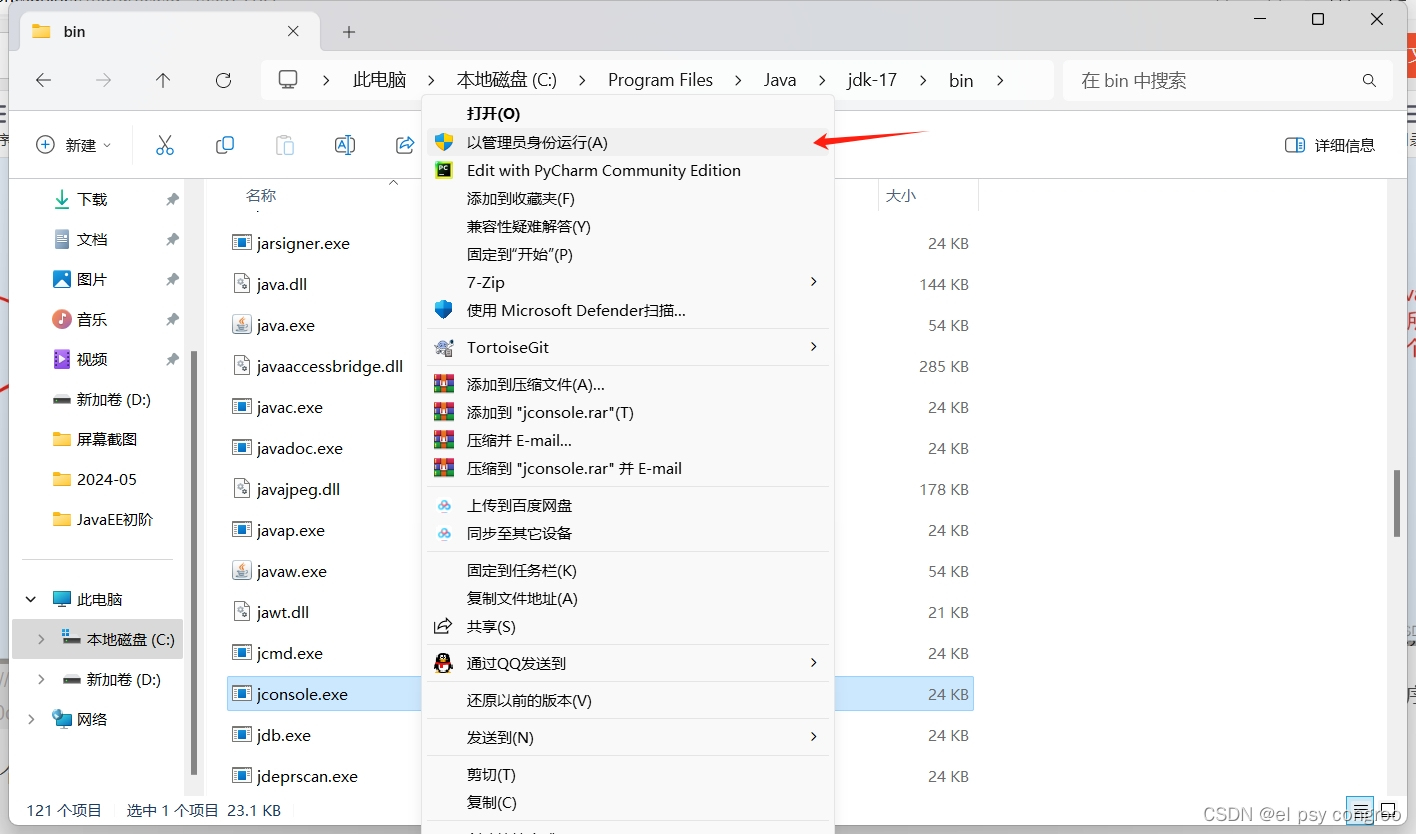Select the jarsigner.exe file

pyautogui.click(x=303, y=243)
